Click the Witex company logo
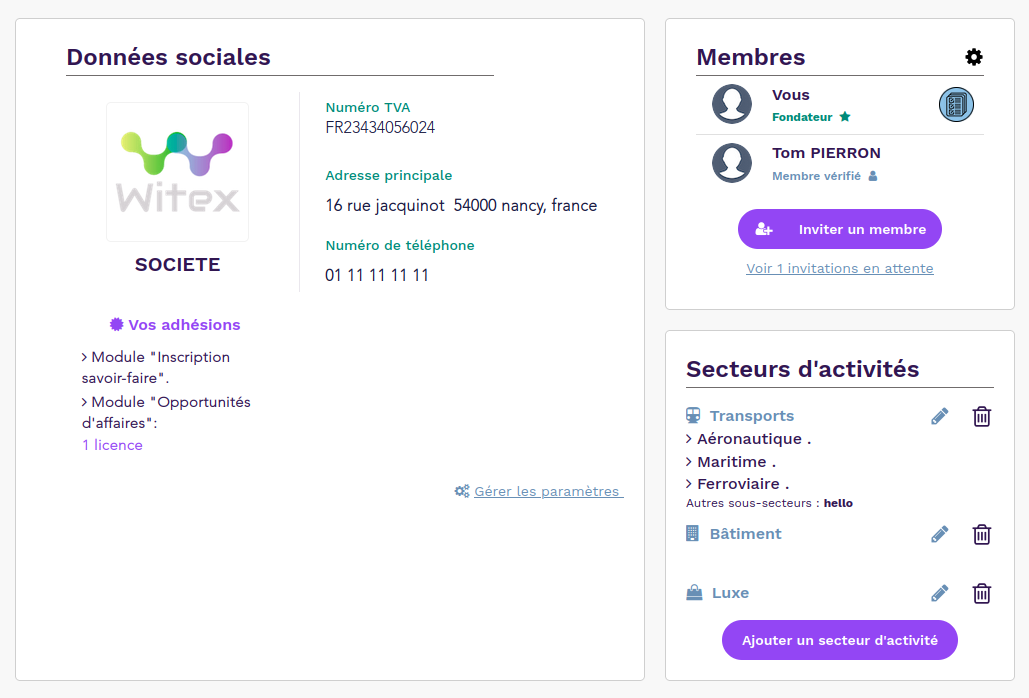Image resolution: width=1029 pixels, height=698 pixels. point(177,171)
